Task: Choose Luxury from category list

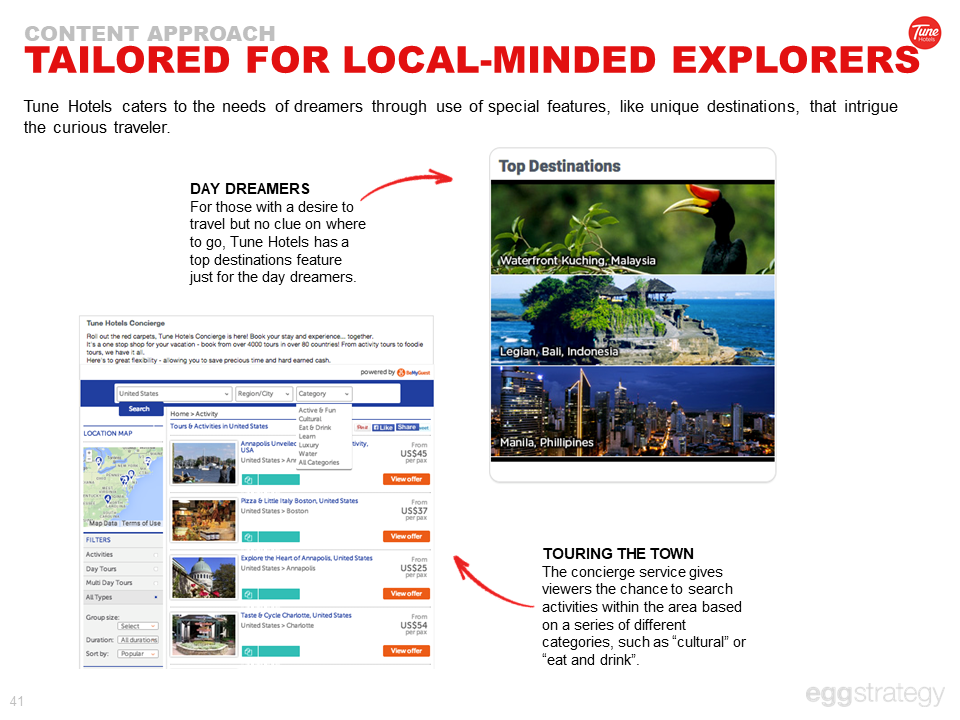Action: pyautogui.click(x=309, y=445)
